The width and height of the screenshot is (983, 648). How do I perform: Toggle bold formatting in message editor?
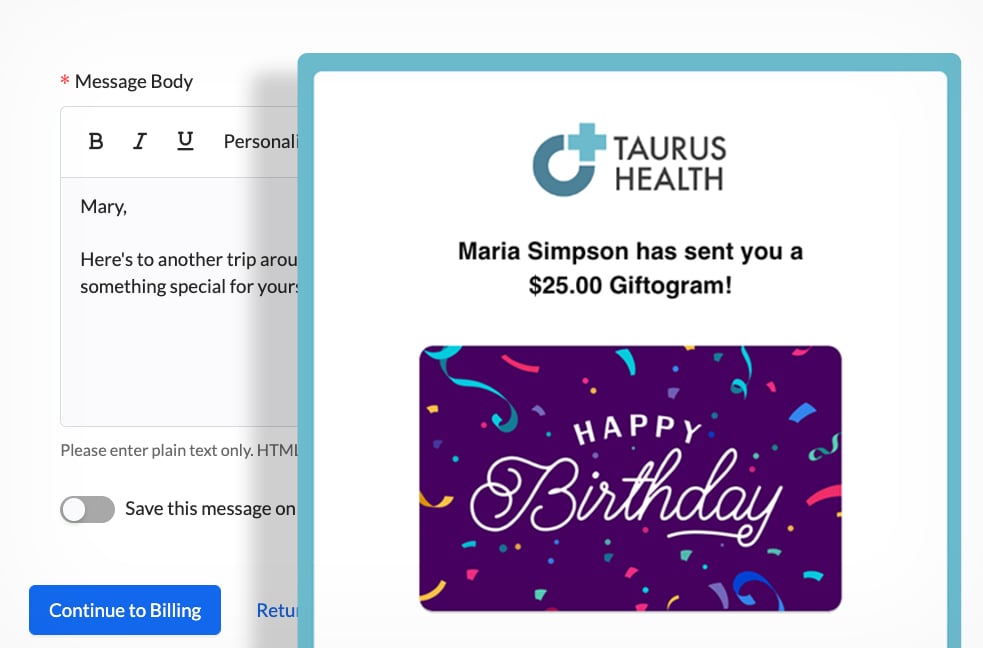[x=96, y=142]
